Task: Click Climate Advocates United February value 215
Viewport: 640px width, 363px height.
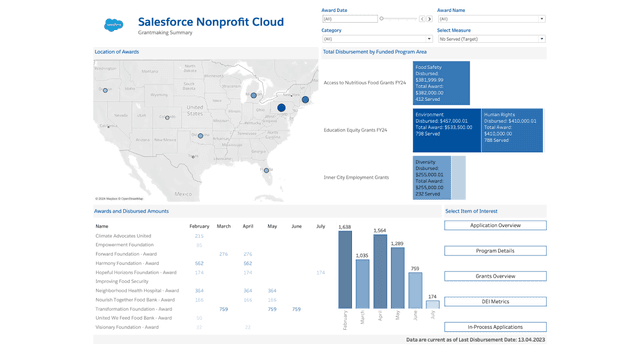Action: [x=199, y=236]
